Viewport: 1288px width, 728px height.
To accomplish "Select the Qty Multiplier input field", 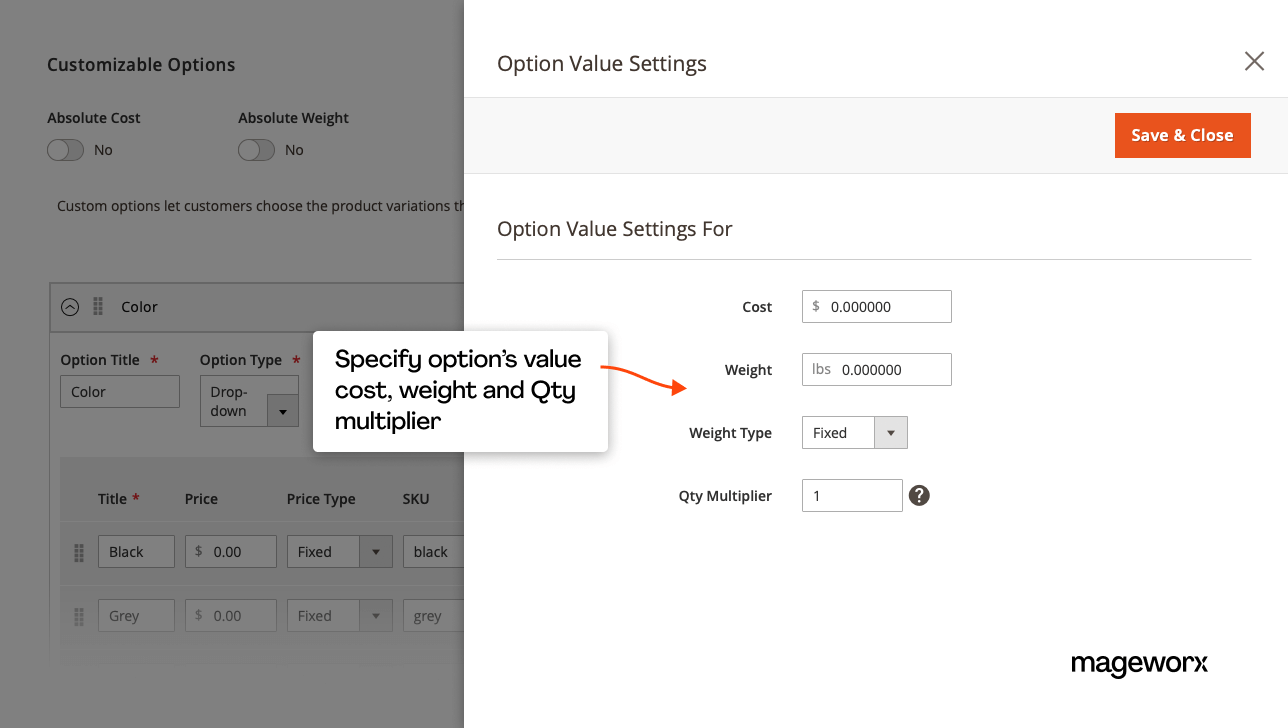I will coord(852,495).
